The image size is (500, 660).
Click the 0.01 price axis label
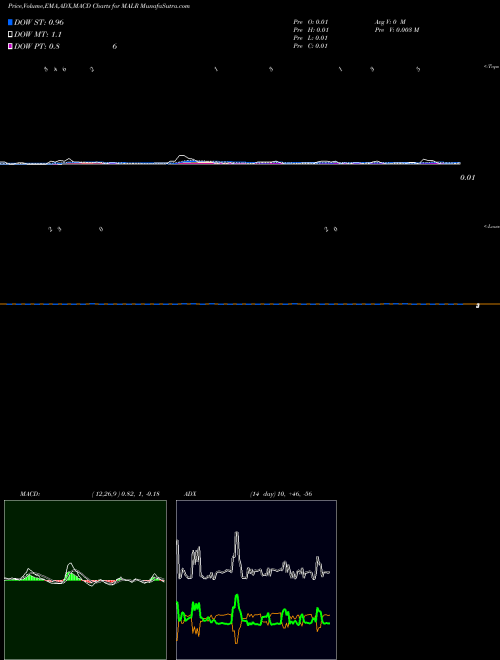click(x=468, y=178)
